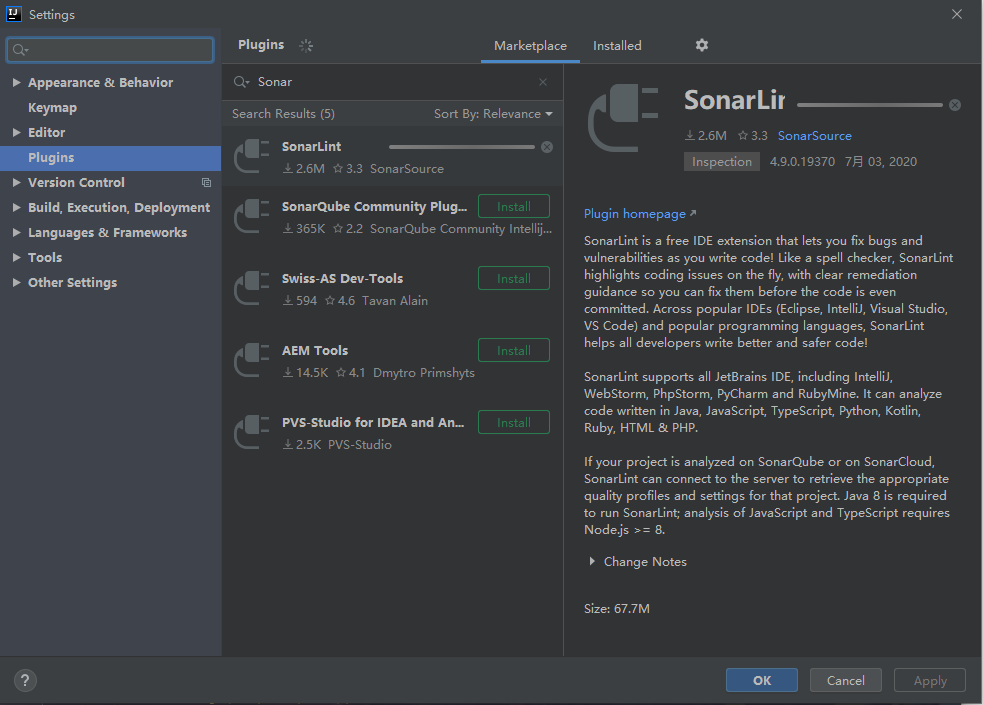Click the AEM Tools plugin icon
Viewport: 983px width, 705px height.
(x=251, y=360)
